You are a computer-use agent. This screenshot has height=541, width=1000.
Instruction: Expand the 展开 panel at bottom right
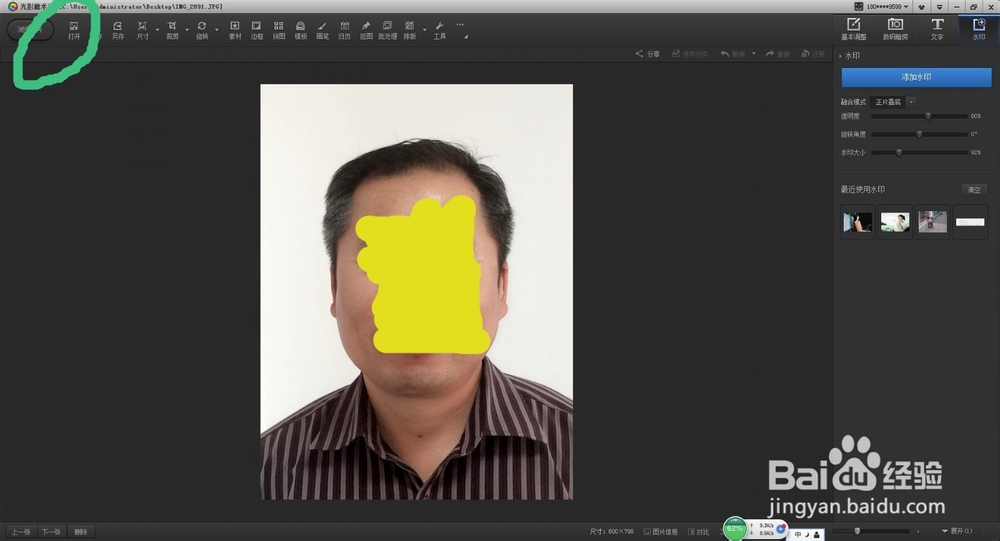957,531
